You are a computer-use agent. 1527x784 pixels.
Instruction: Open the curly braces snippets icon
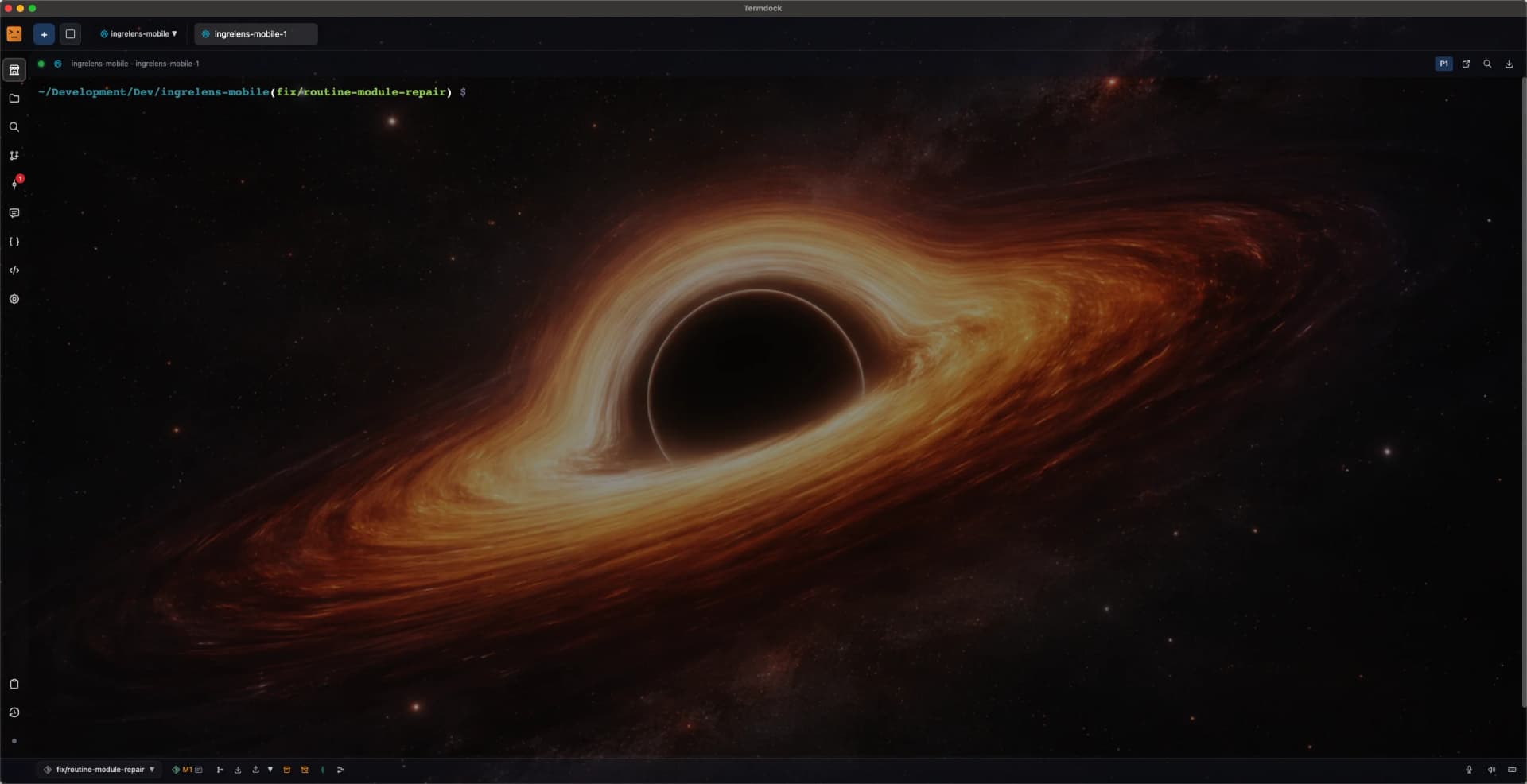[x=14, y=242]
